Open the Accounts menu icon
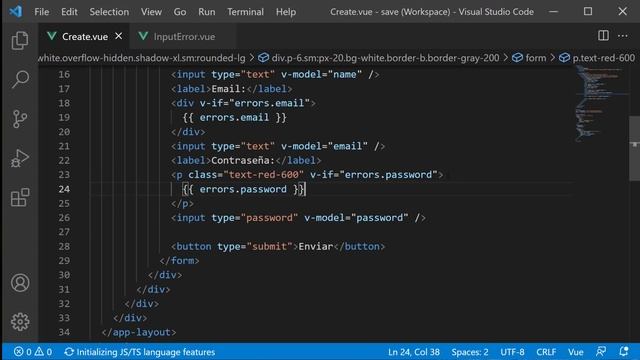The height and width of the screenshot is (360, 640). pyautogui.click(x=20, y=283)
